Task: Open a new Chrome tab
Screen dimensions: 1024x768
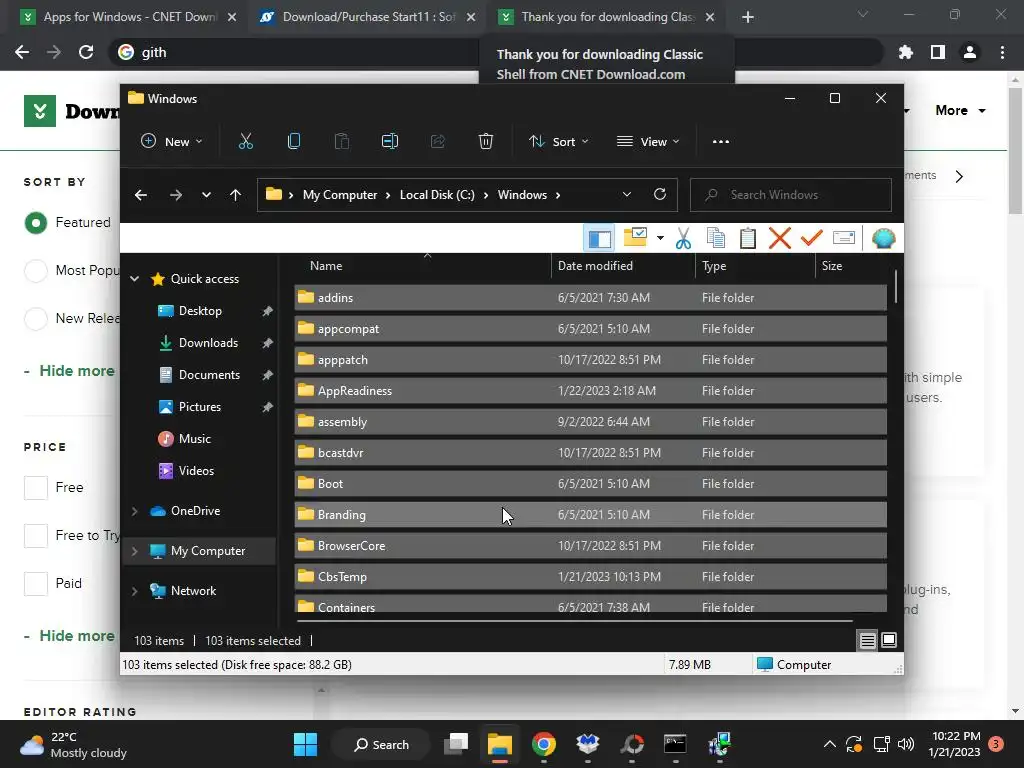Action: click(x=748, y=17)
